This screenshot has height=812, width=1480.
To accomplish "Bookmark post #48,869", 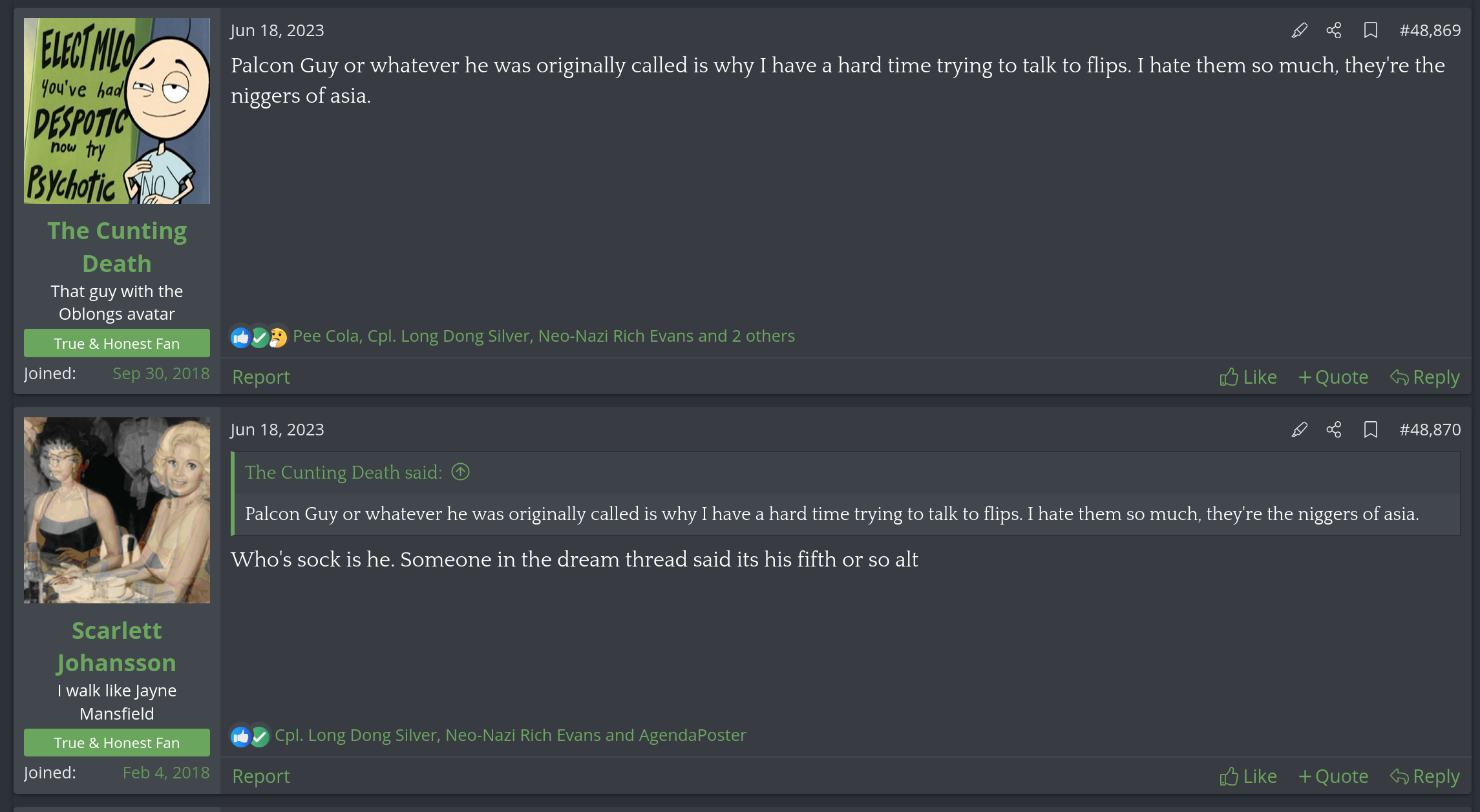I will (x=1370, y=30).
